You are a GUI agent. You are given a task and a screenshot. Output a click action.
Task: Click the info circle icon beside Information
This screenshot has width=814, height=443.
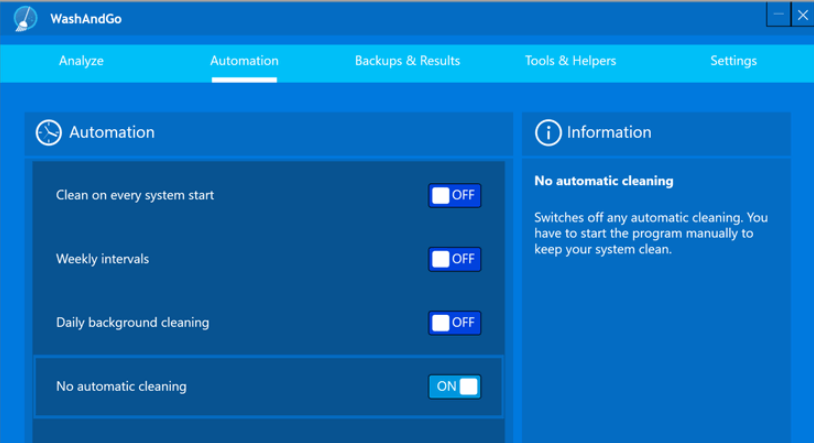click(548, 132)
